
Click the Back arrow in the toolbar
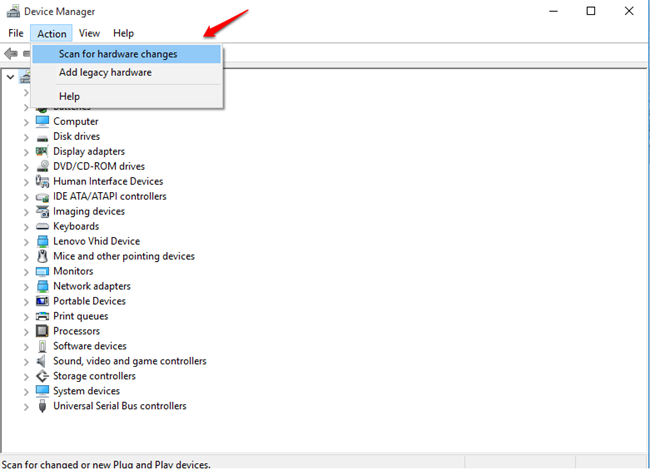click(12, 54)
